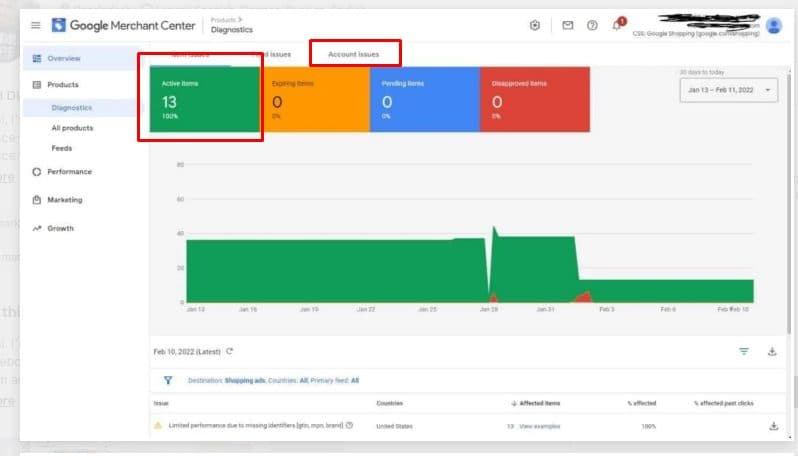798x456 pixels.
Task: Open Marketing in the sidebar
Action: click(65, 200)
